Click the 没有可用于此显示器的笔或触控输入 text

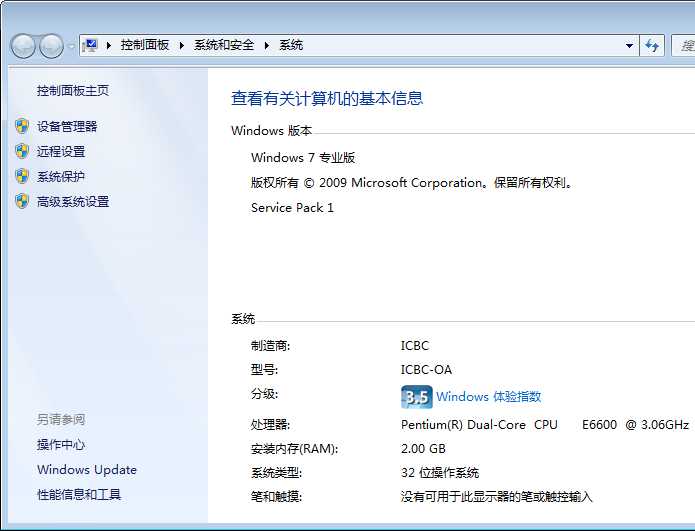pyautogui.click(x=496, y=496)
